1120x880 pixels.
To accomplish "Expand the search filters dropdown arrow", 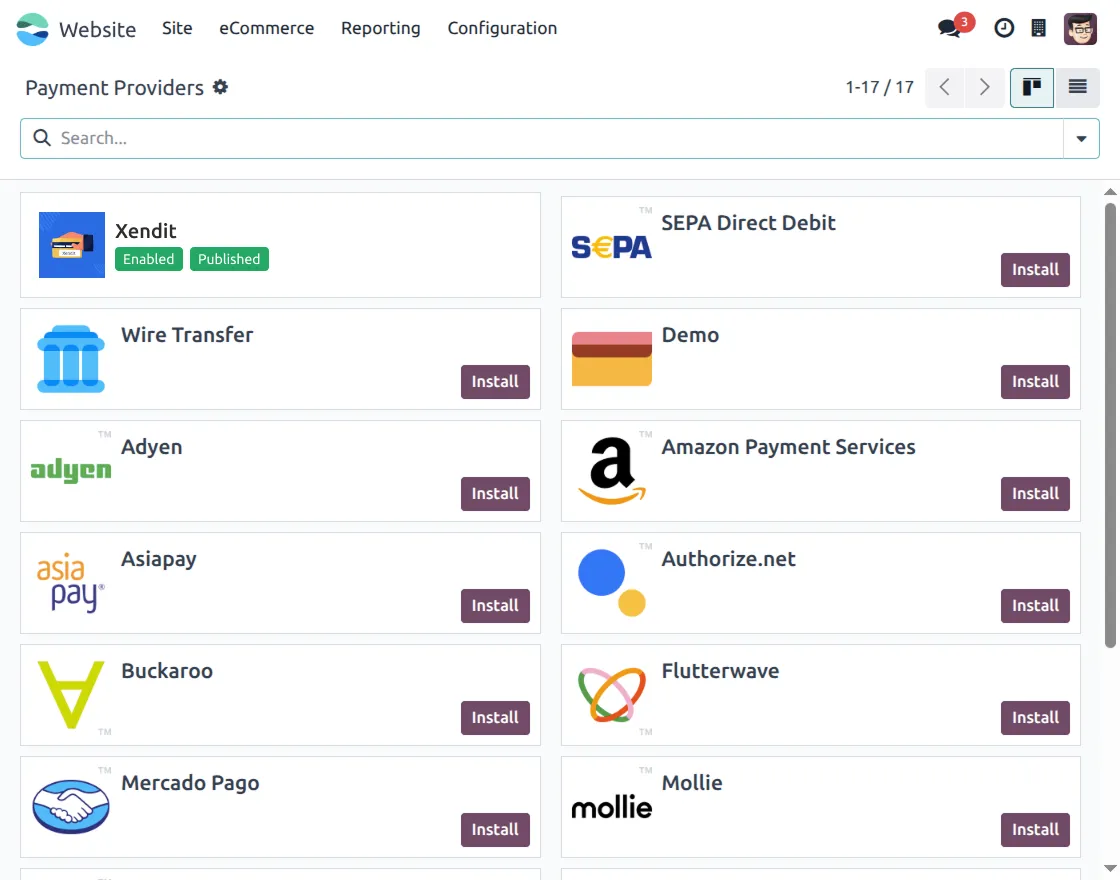I will tap(1082, 138).
